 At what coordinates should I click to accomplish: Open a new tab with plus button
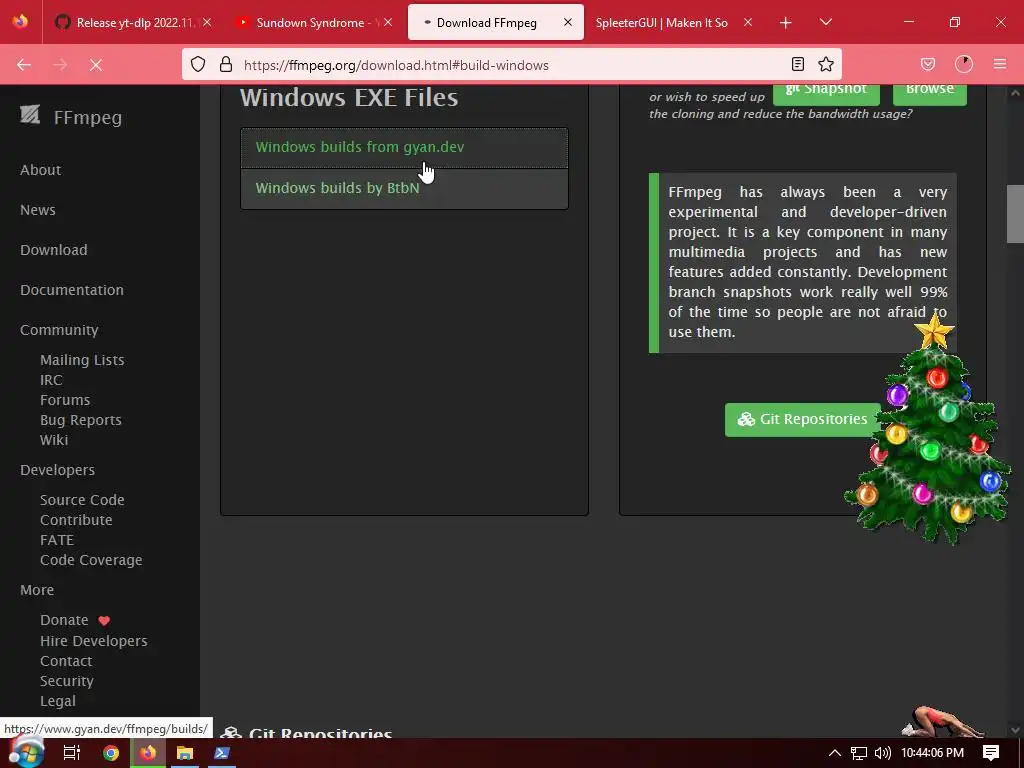(x=786, y=23)
